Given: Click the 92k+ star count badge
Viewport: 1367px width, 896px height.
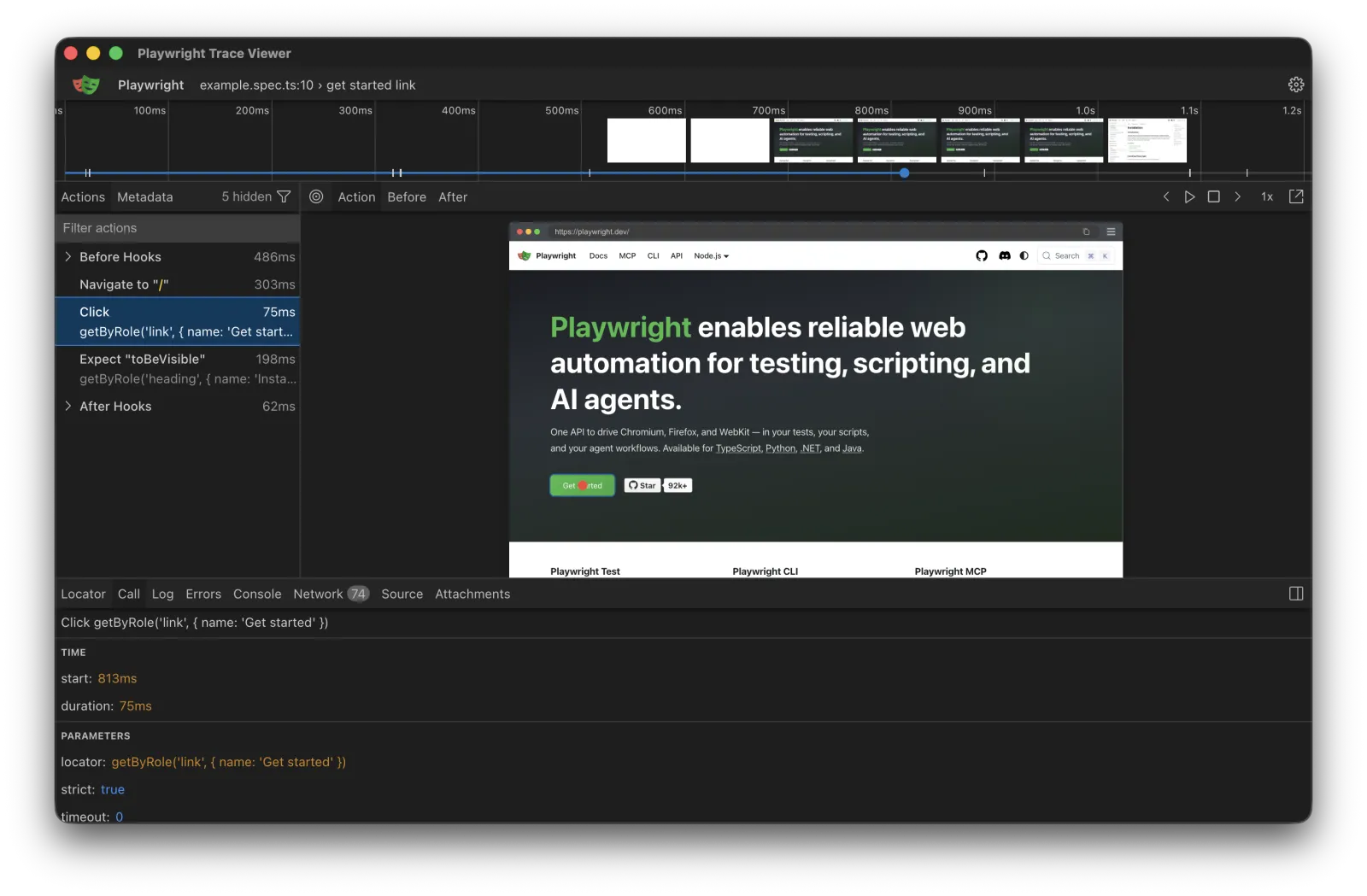Looking at the screenshot, I should pyautogui.click(x=678, y=485).
